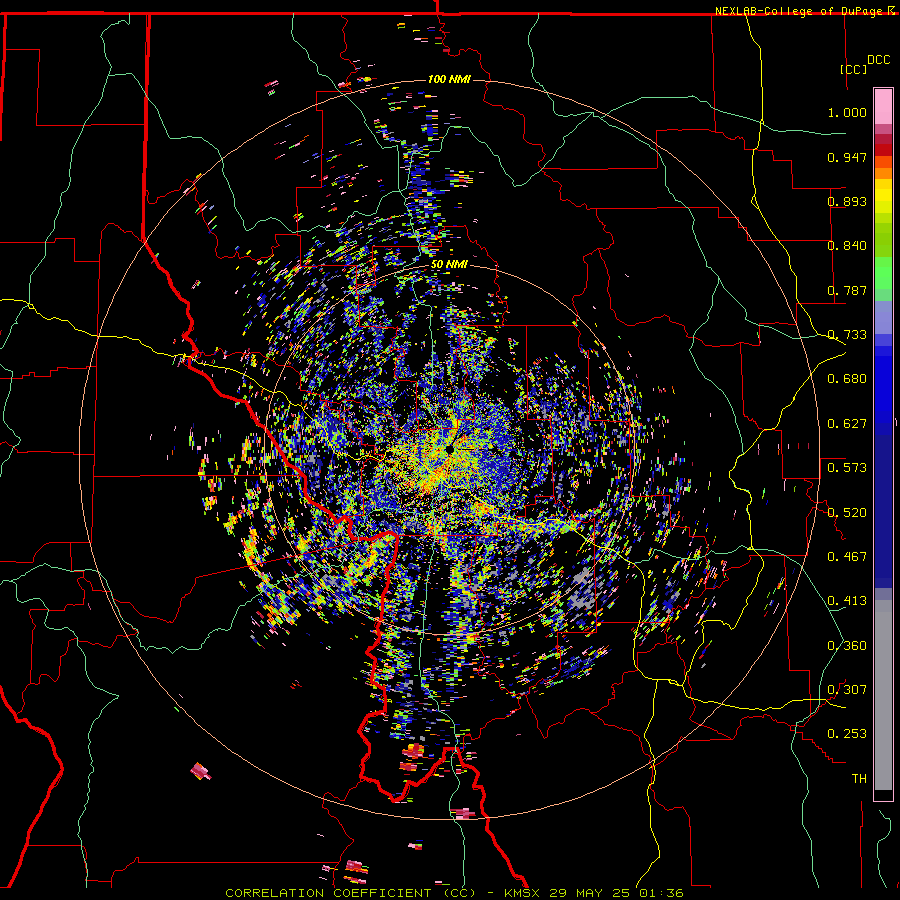Pick the yellow segment of the color bar
Image resolution: width=900 pixels, height=900 pixels.
point(883,196)
